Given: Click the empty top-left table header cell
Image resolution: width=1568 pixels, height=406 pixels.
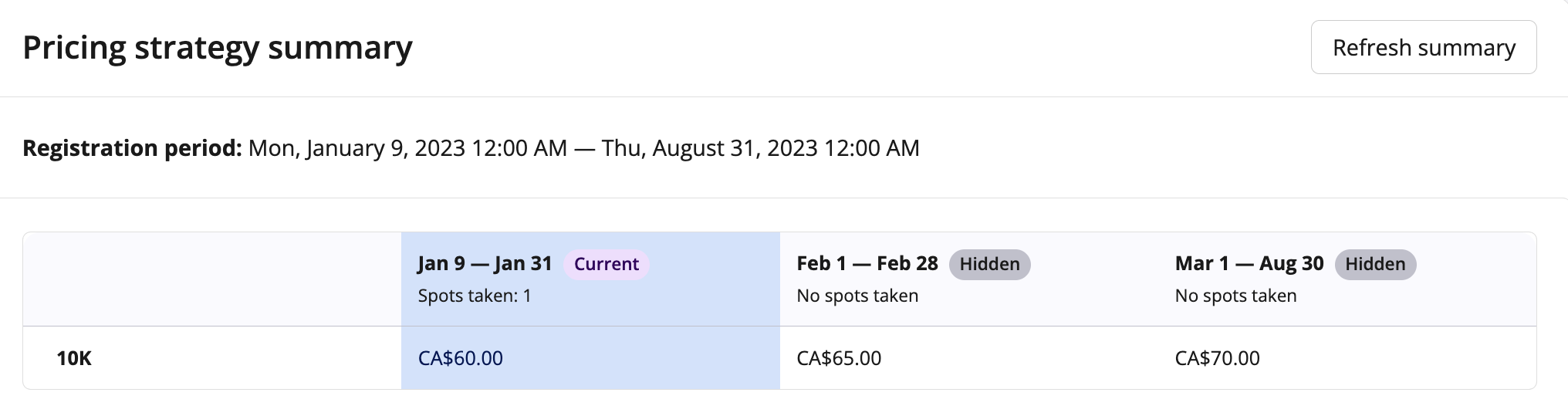Looking at the screenshot, I should tap(211, 279).
